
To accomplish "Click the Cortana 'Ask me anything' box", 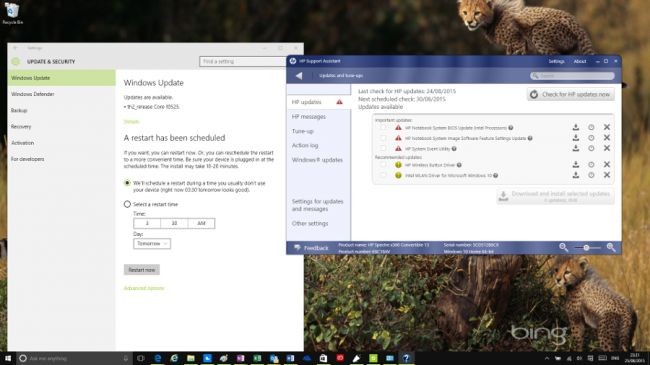I will click(x=75, y=358).
